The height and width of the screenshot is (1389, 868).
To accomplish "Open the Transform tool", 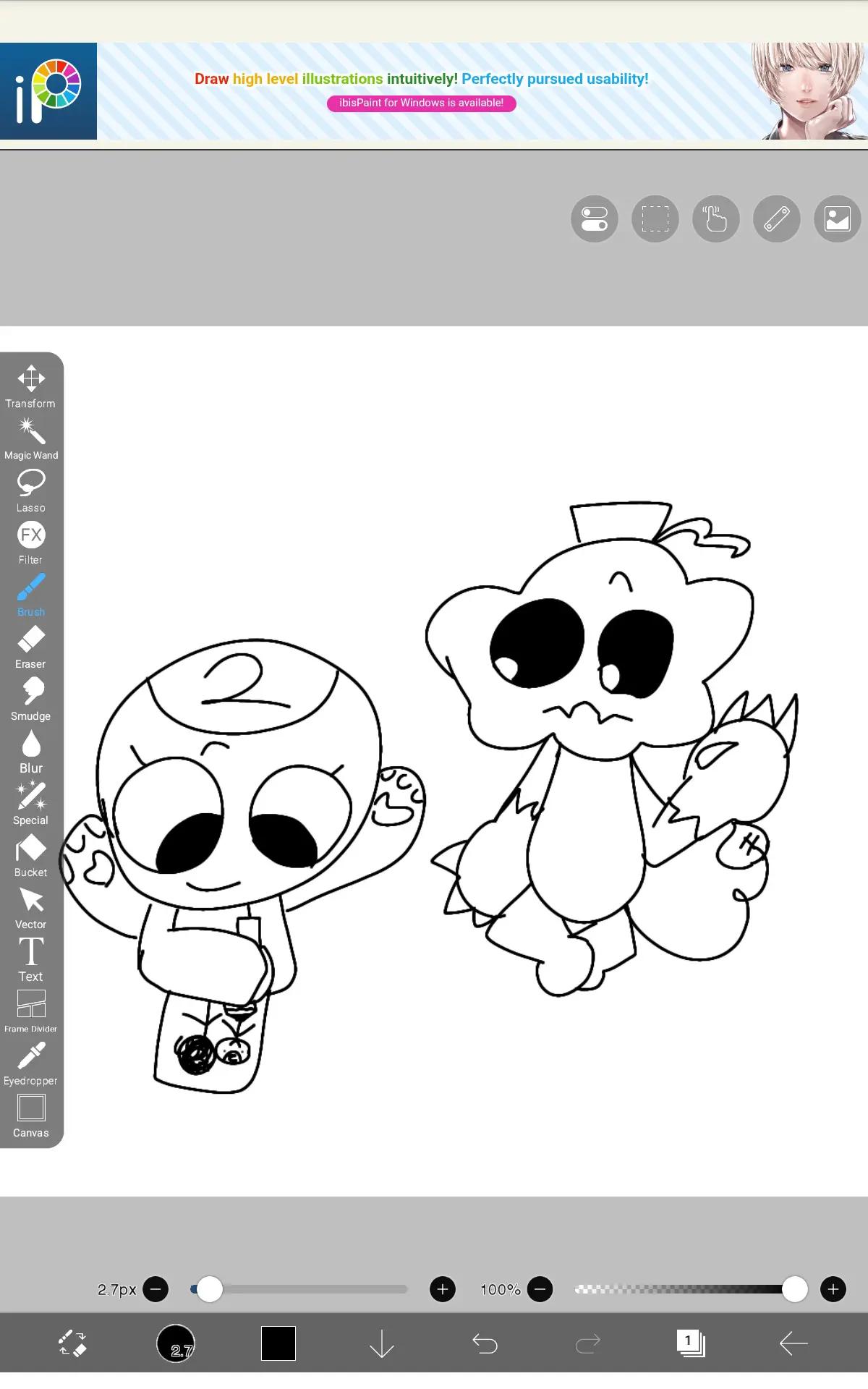I will point(31,386).
